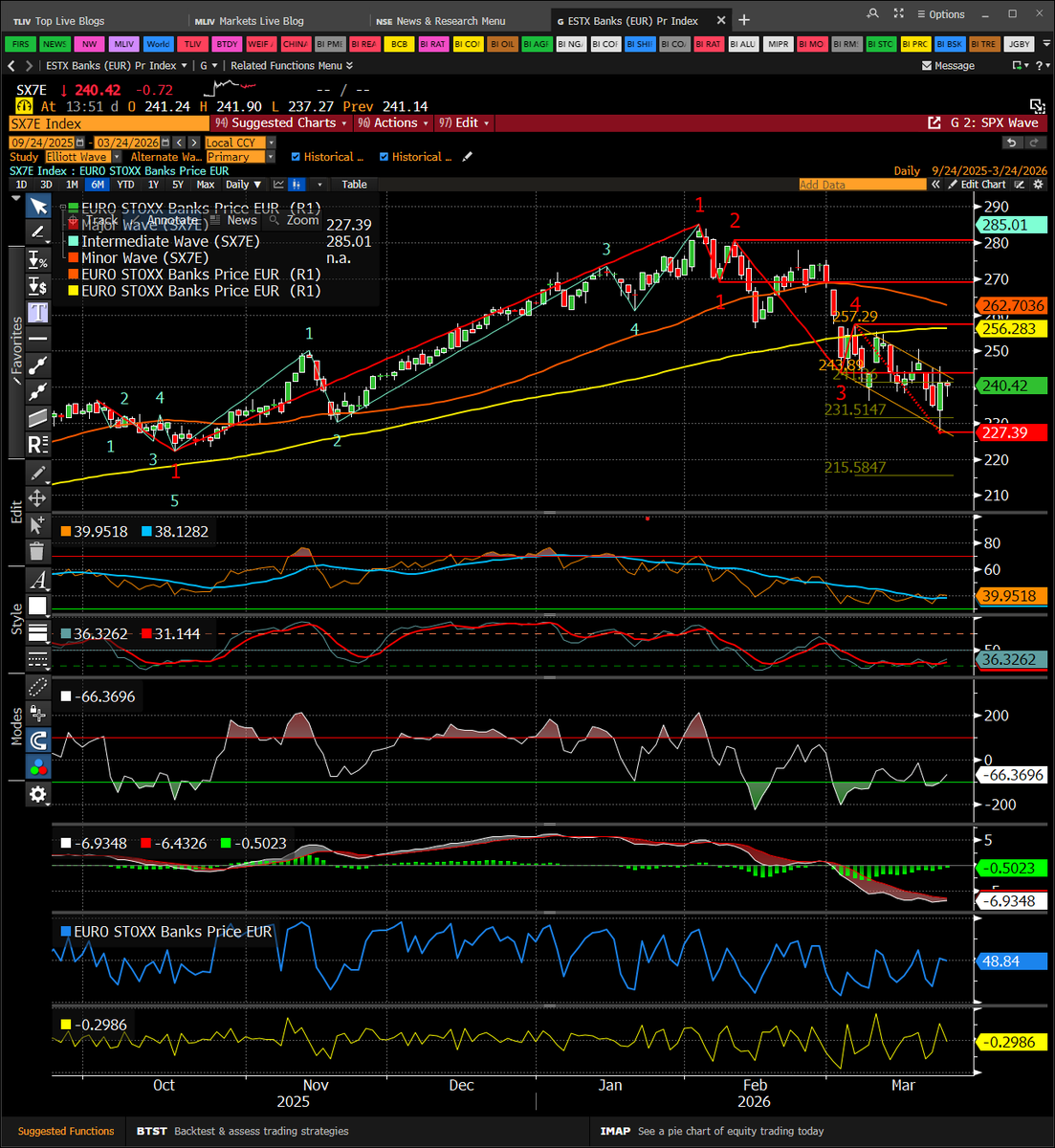The width and height of the screenshot is (1055, 1148).
Task: Select the dotted lasso mode tool
Action: coord(37,687)
